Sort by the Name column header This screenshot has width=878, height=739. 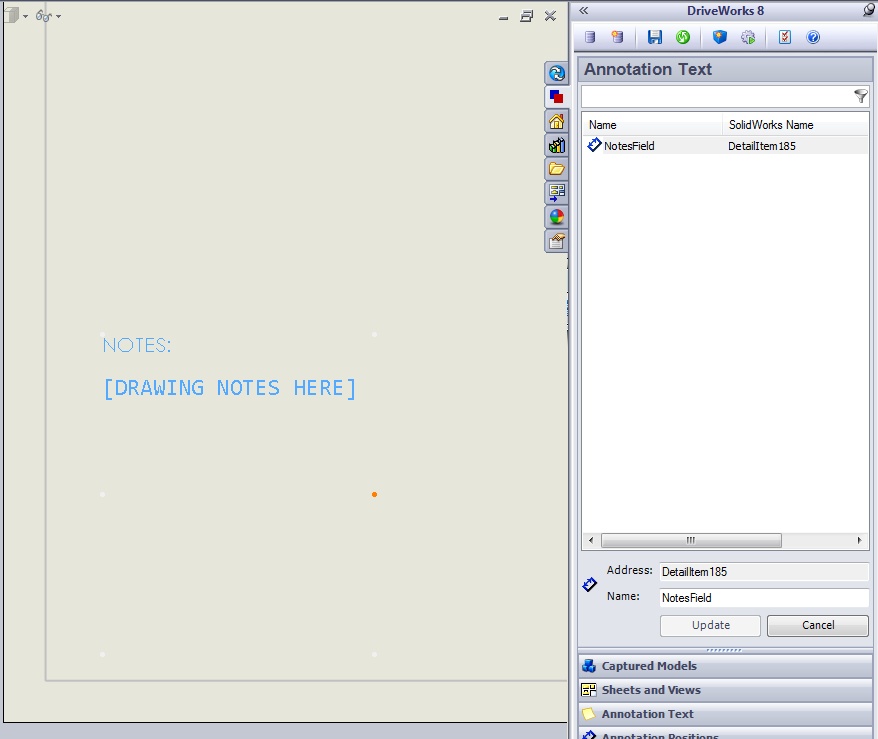pos(652,125)
